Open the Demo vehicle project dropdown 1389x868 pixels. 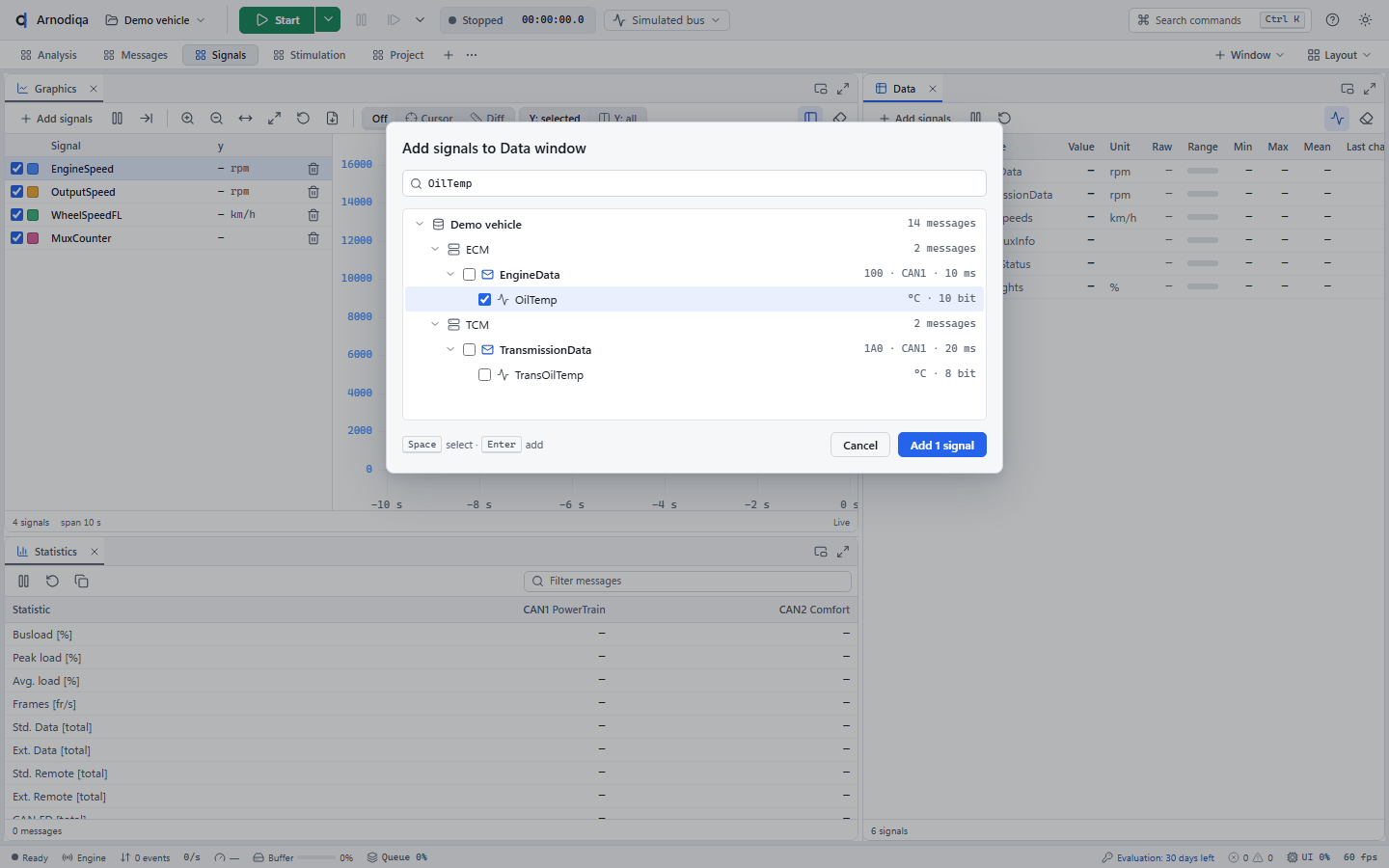(155, 20)
